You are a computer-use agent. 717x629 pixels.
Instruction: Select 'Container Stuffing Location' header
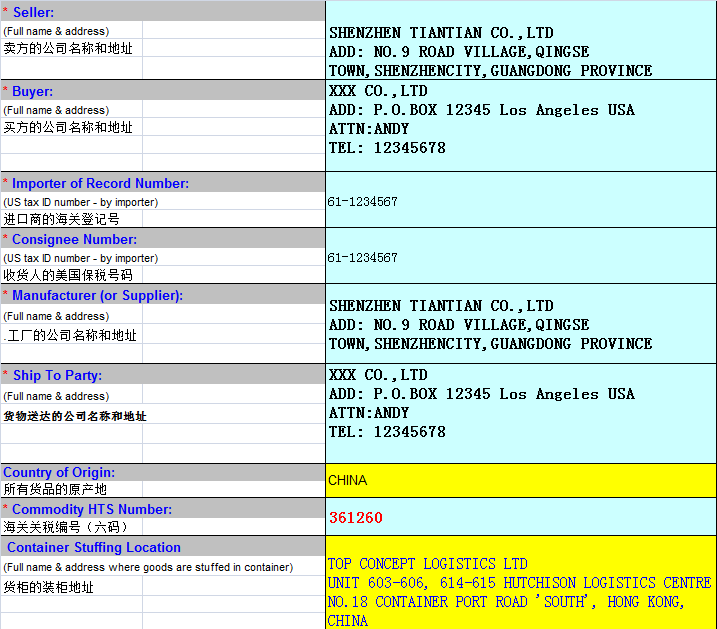163,547
